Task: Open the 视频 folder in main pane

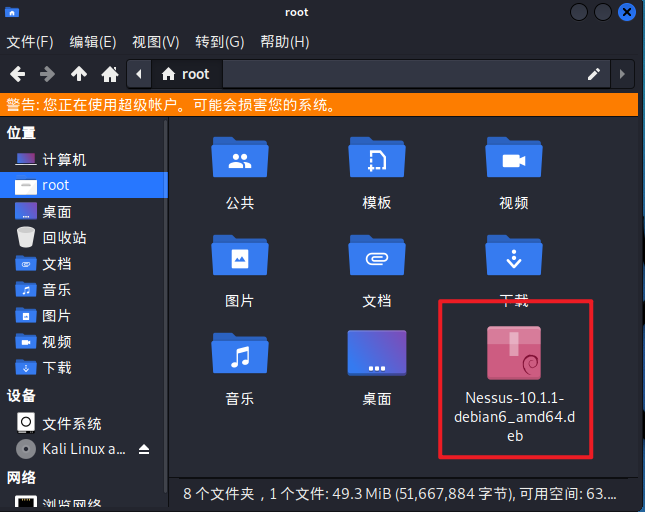Action: (513, 161)
